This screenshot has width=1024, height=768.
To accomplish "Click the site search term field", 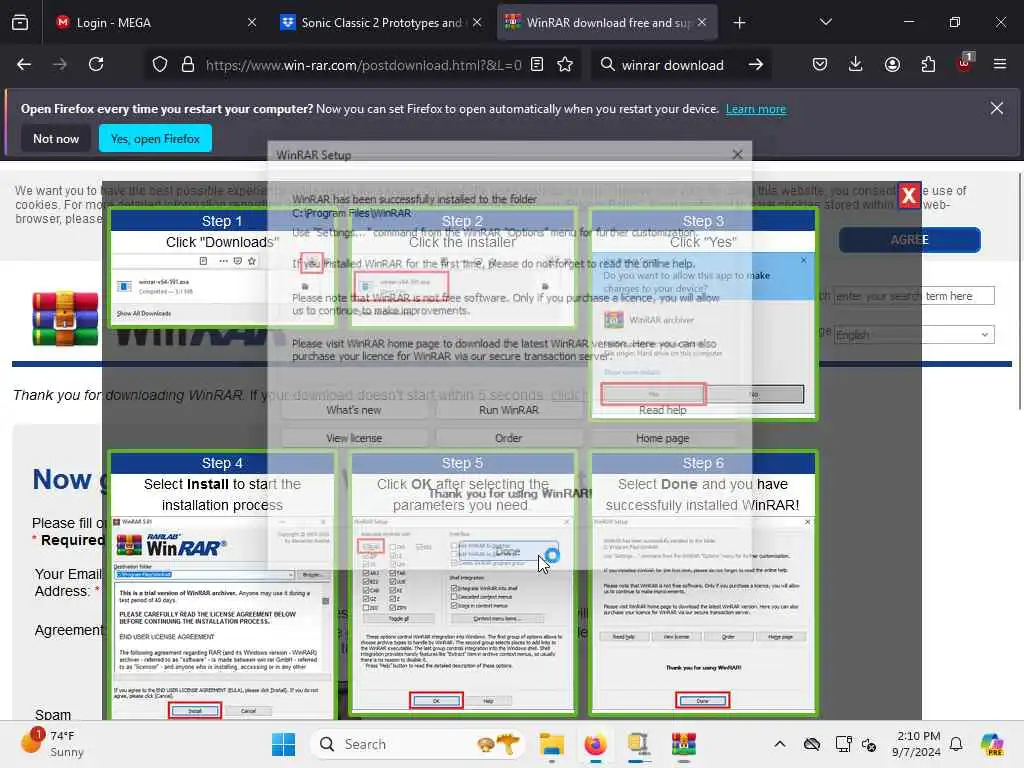I will (914, 296).
